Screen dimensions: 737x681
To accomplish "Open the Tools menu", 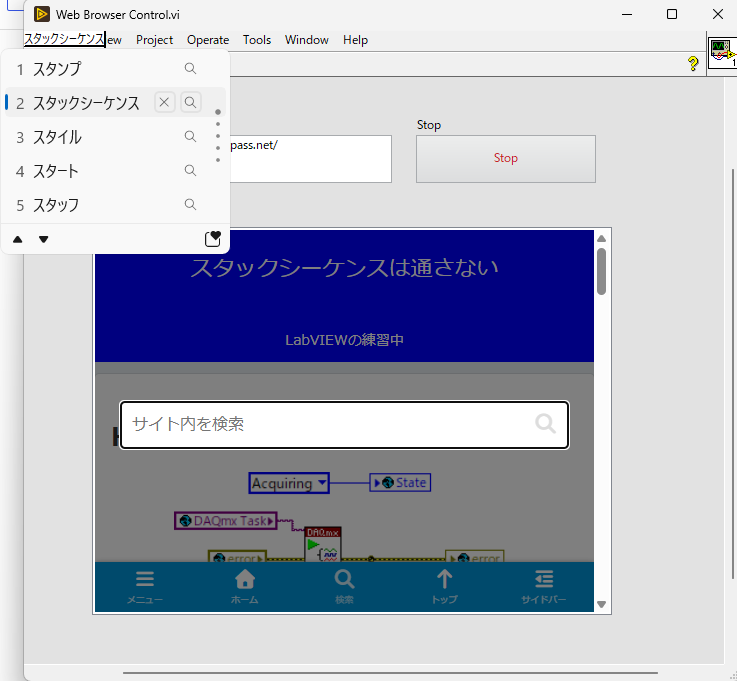I will point(257,40).
